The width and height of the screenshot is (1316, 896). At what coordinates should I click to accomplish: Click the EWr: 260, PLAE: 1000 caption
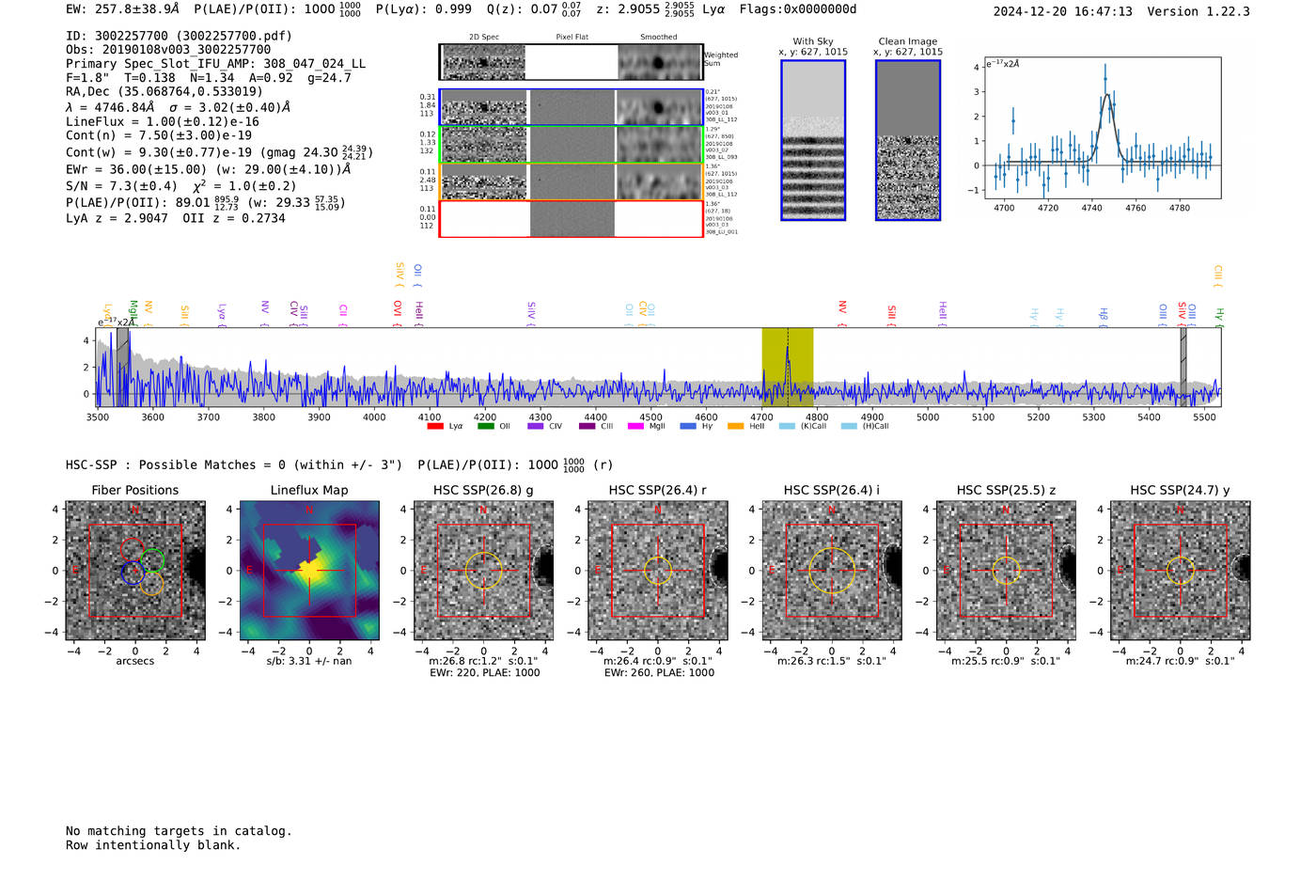click(x=659, y=673)
